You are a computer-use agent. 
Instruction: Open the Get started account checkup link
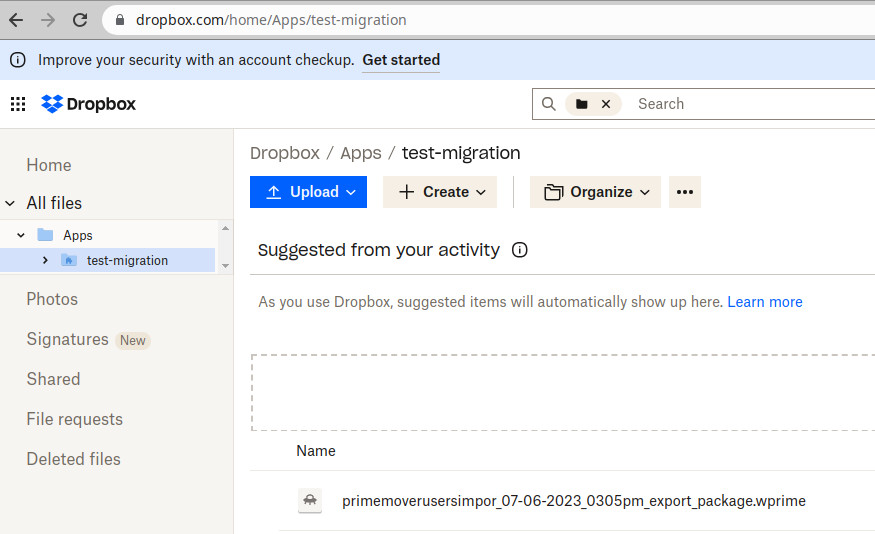(401, 60)
